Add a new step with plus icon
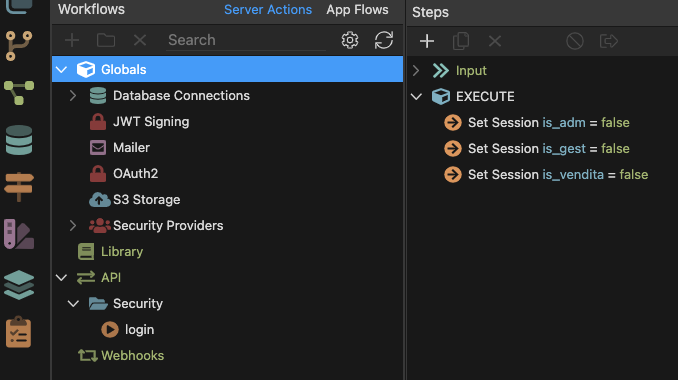678x380 pixels. (427, 42)
